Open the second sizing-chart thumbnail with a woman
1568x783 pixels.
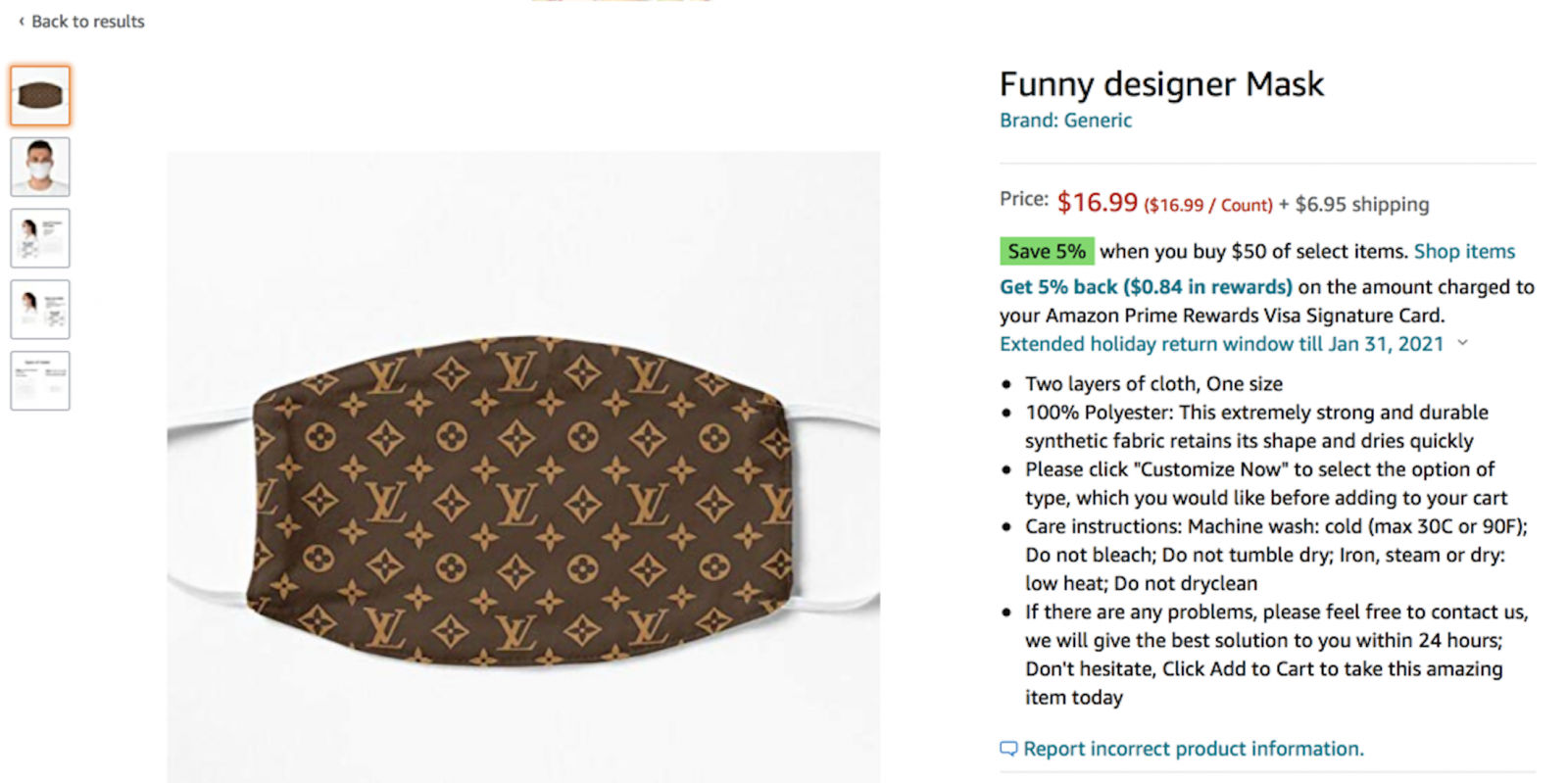[x=39, y=309]
